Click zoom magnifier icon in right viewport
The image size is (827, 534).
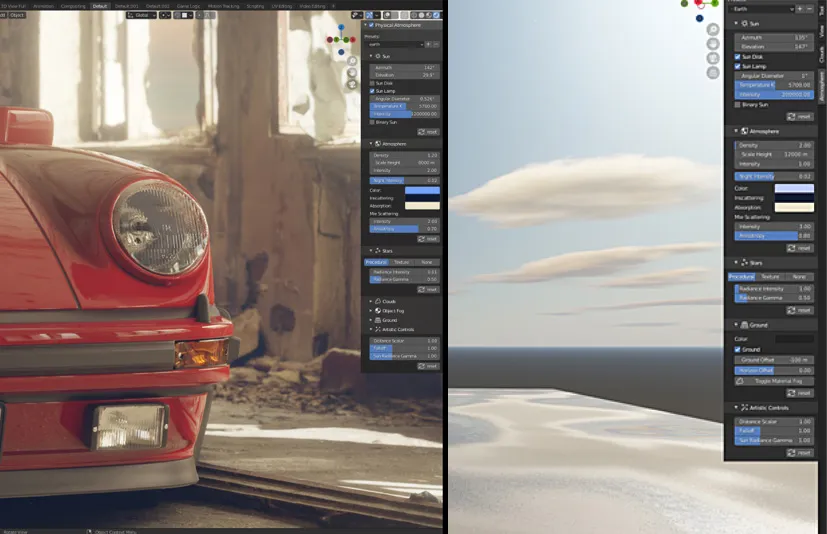tap(713, 30)
